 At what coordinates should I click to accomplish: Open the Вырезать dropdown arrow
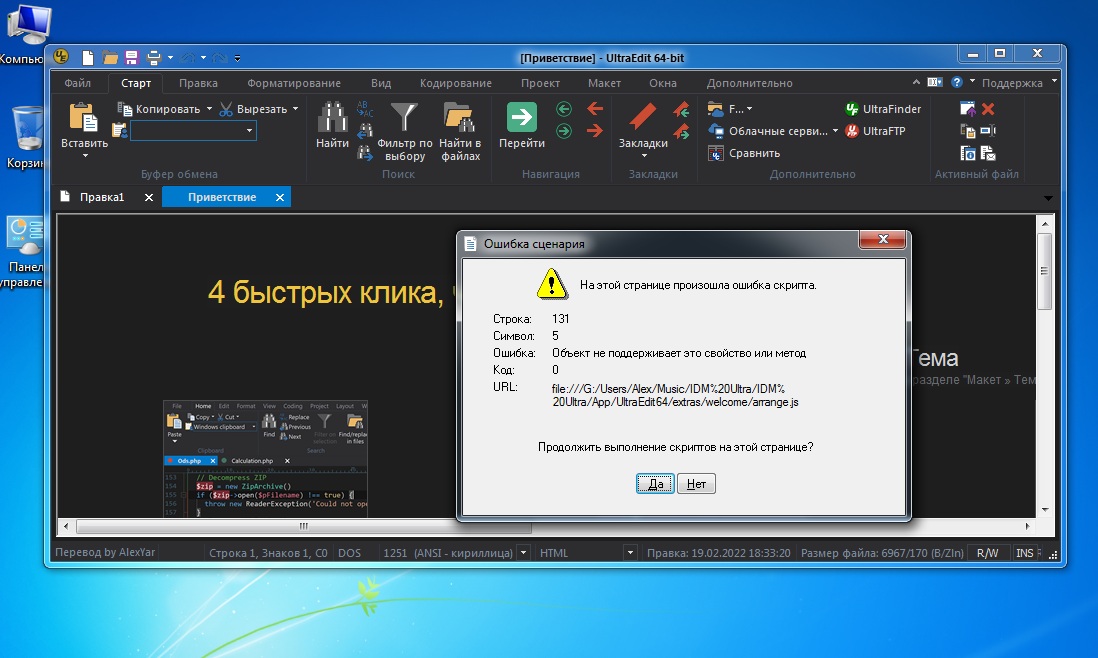point(296,109)
